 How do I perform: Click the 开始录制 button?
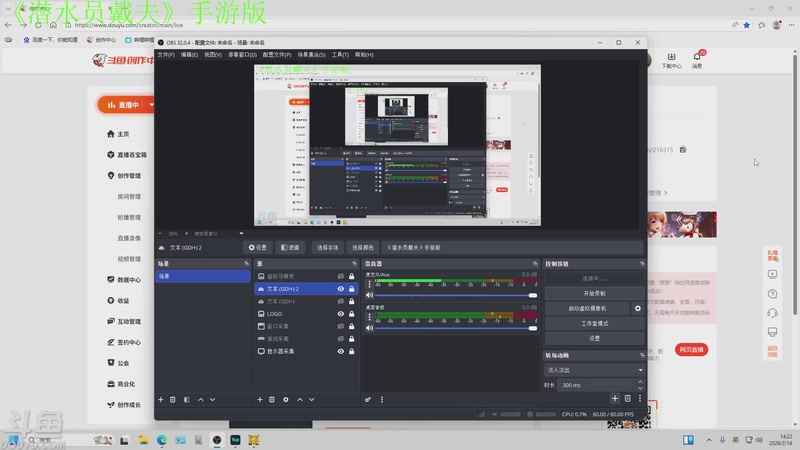(x=594, y=293)
